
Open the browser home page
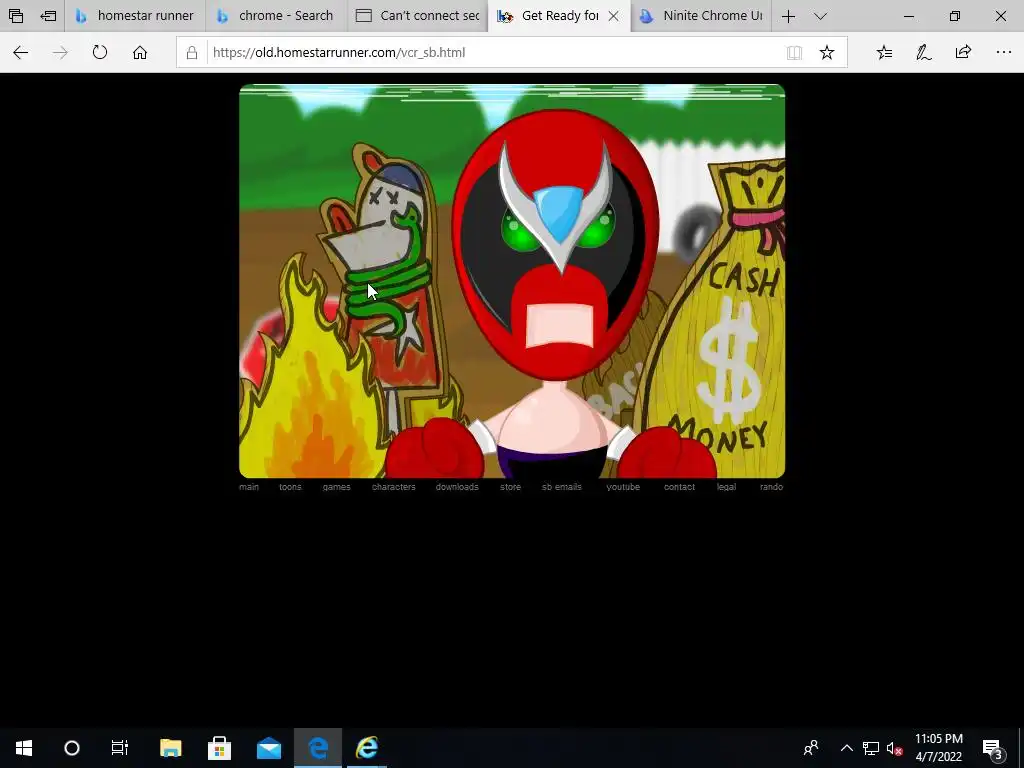[140, 52]
